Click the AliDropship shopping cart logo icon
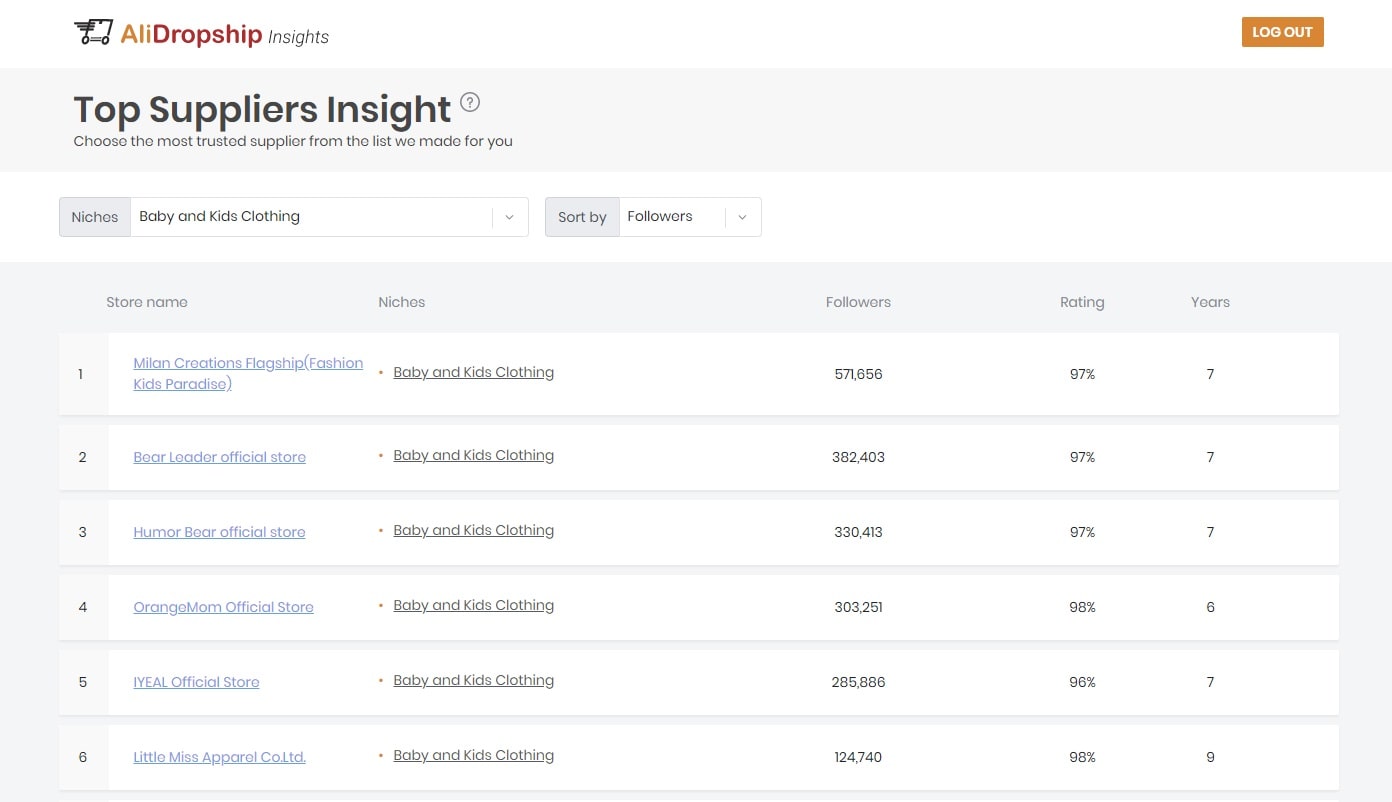This screenshot has height=802, width=1392. pos(93,32)
